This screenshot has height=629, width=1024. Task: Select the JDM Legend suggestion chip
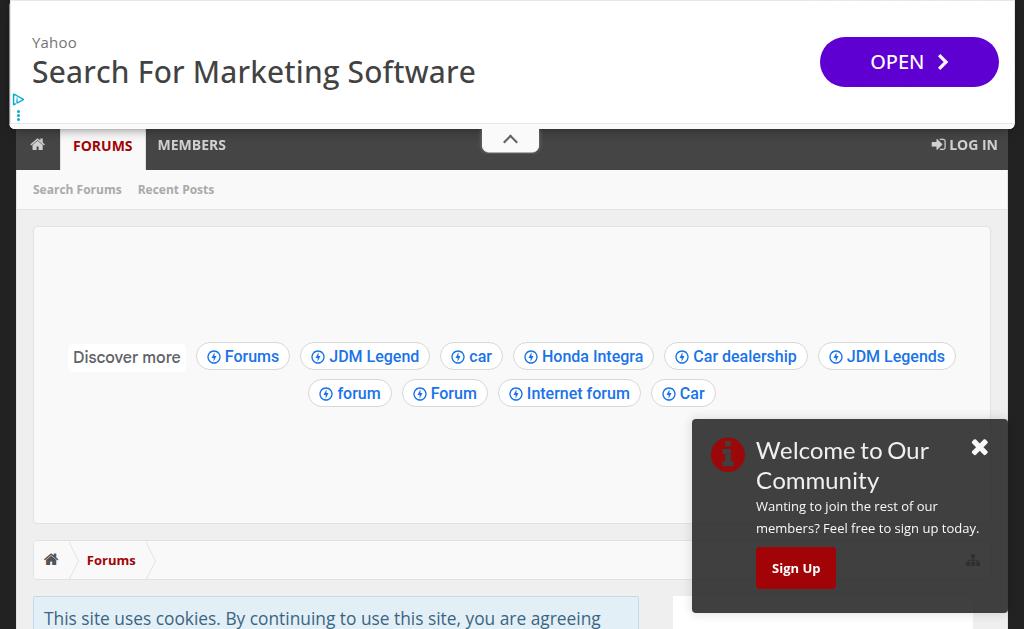pos(365,357)
